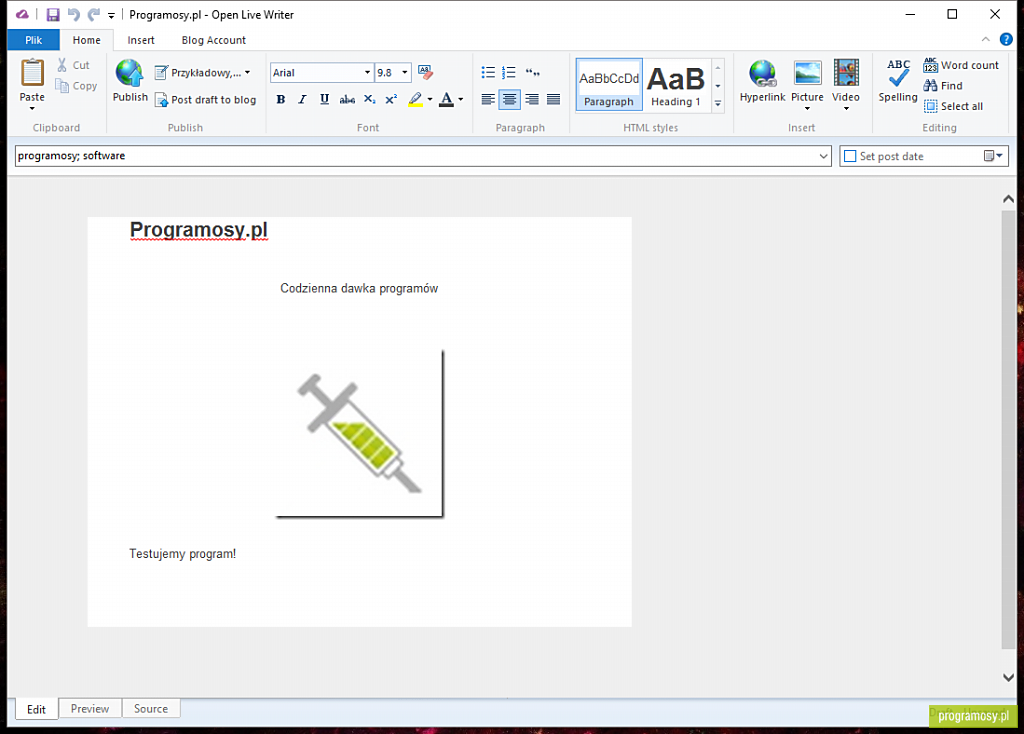
Task: Click the vertical scrollbar down arrow
Action: coord(1008,678)
